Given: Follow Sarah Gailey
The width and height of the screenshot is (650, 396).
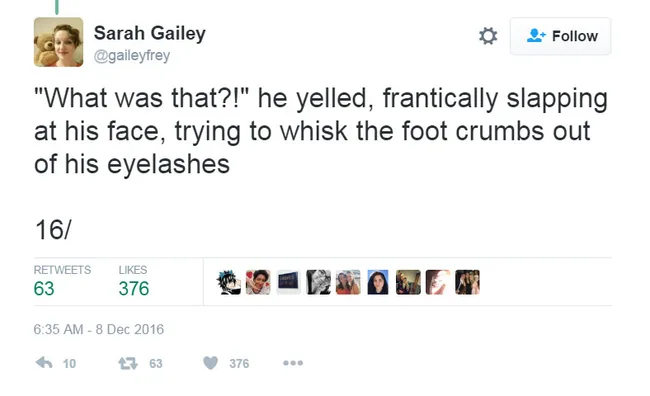Looking at the screenshot, I should [x=560, y=36].
